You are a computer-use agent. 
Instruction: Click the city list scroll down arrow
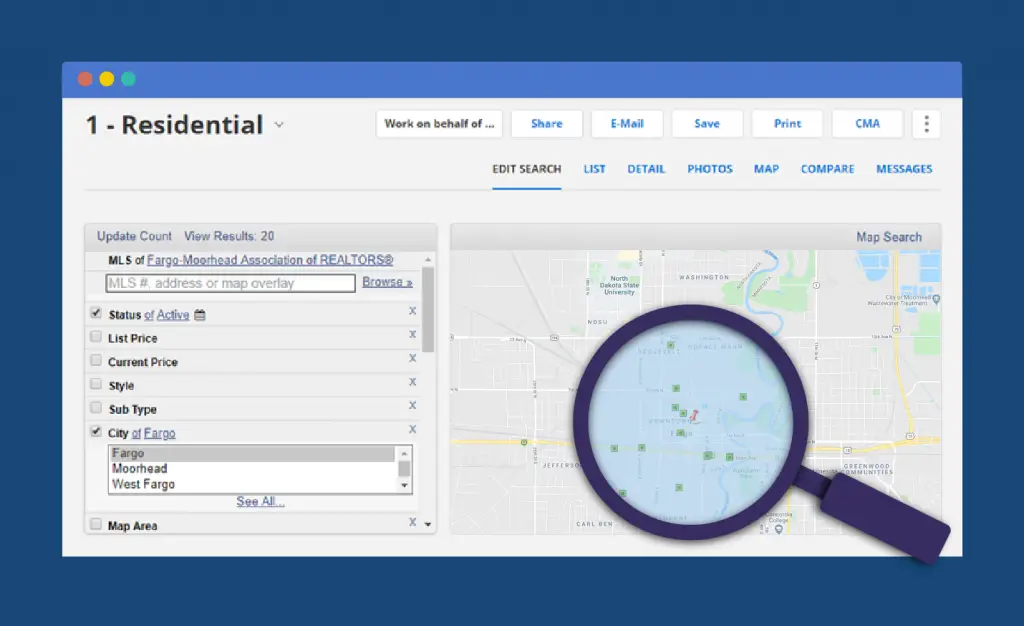click(x=405, y=485)
